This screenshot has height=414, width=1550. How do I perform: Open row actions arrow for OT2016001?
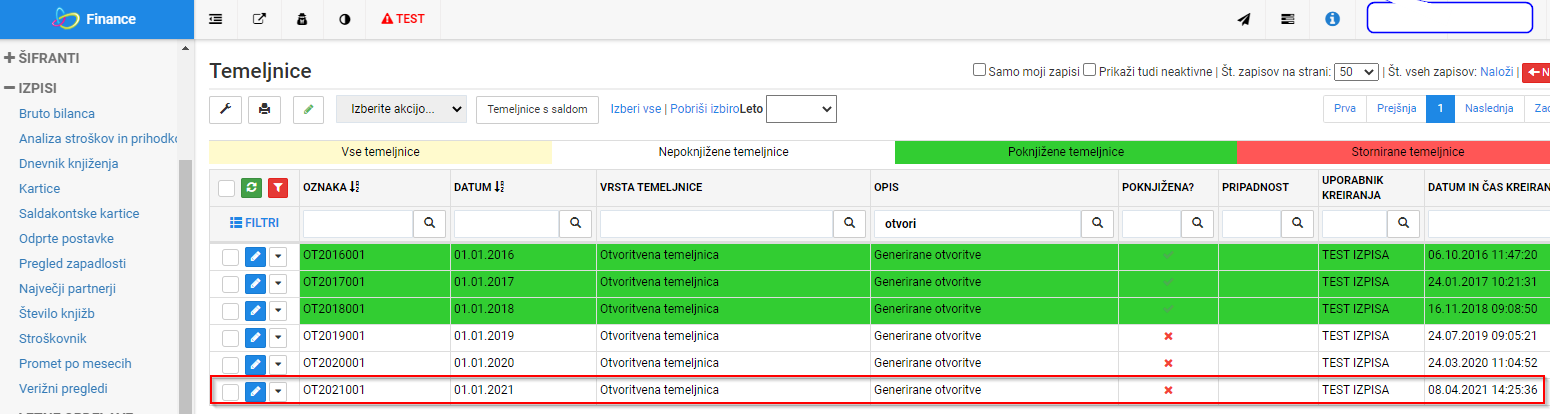pyautogui.click(x=278, y=257)
